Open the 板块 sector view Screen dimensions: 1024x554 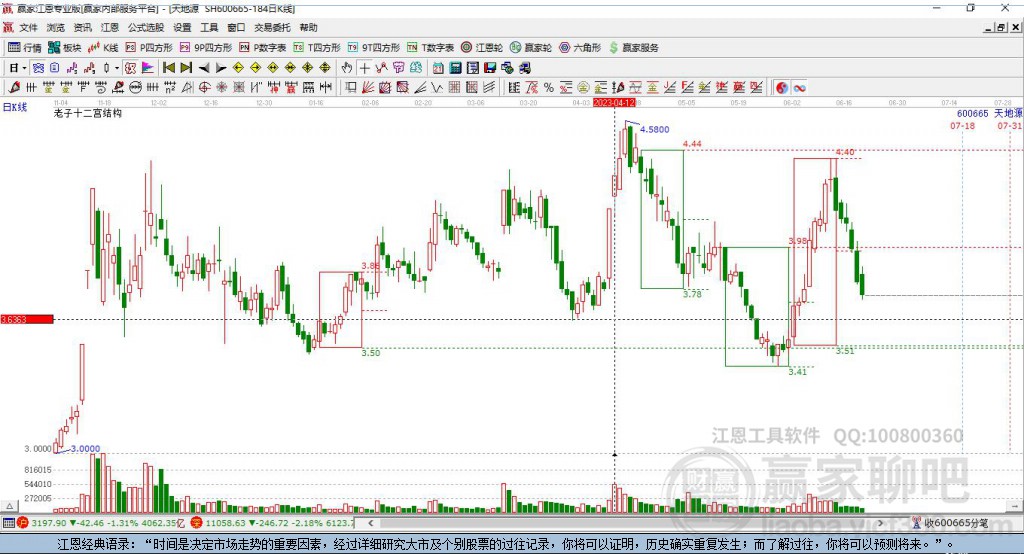pos(65,48)
